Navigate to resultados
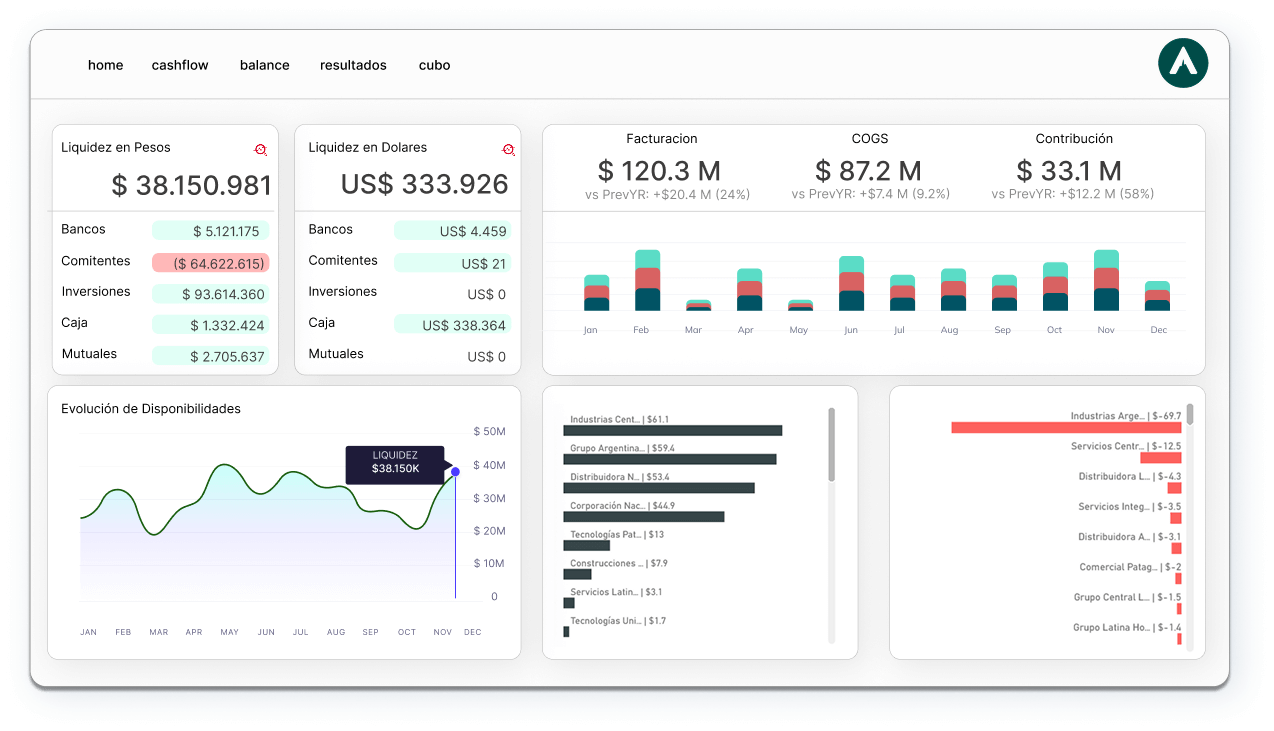Screen dimensions: 1274x731 (x=353, y=65)
